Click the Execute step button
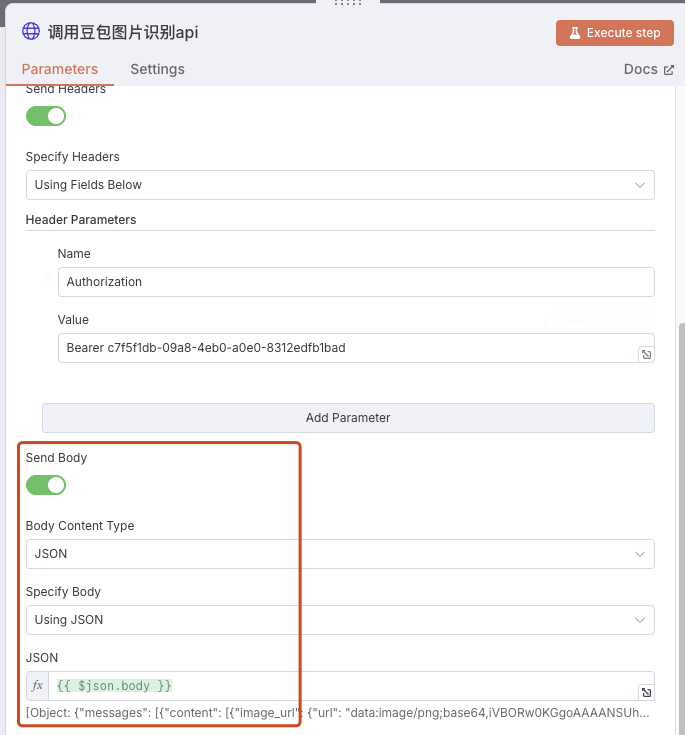This screenshot has height=735, width=685. point(615,33)
